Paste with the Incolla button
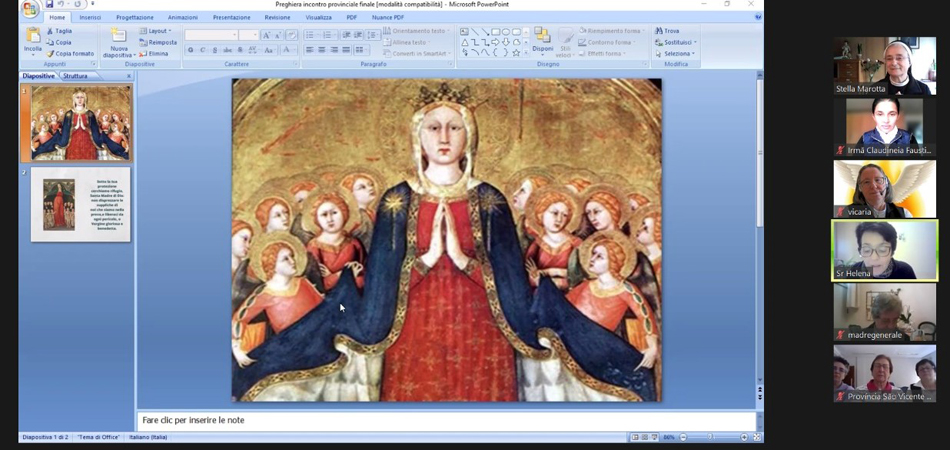950x450 pixels. click(33, 41)
